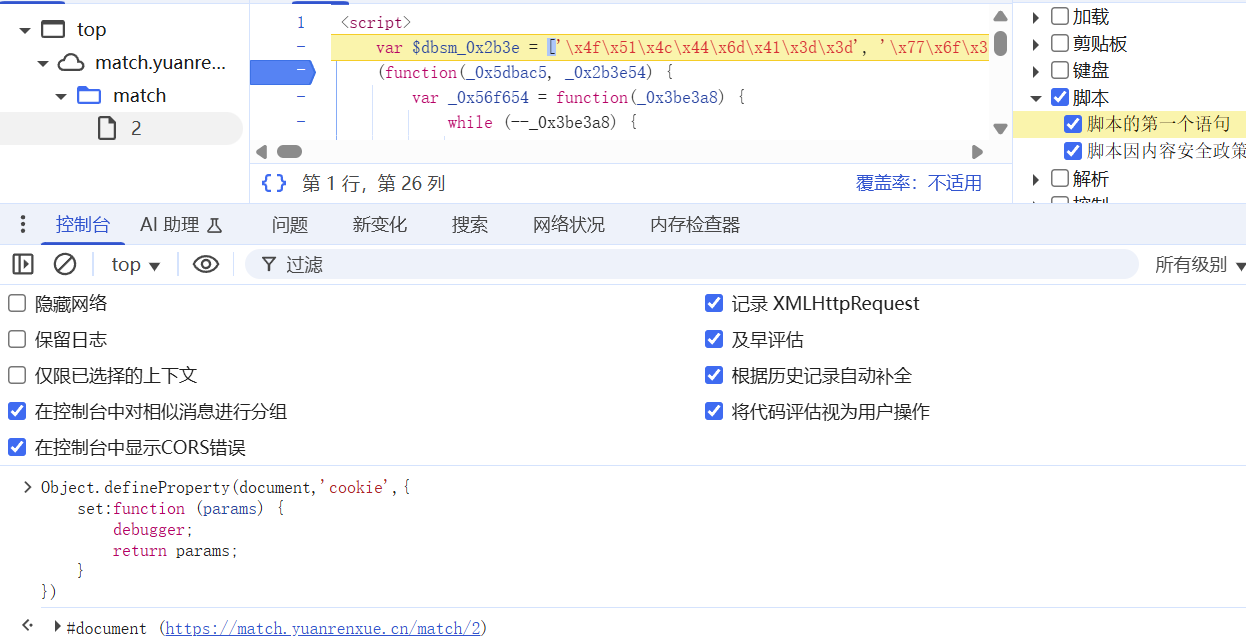Expand the 键盘 breakpoint category
1246x644 pixels.
[x=1036, y=71]
